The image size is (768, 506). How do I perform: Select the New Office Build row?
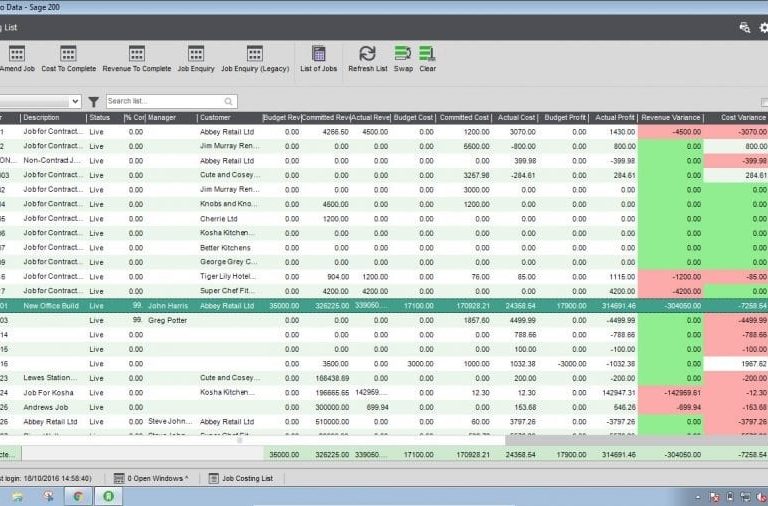[384, 306]
